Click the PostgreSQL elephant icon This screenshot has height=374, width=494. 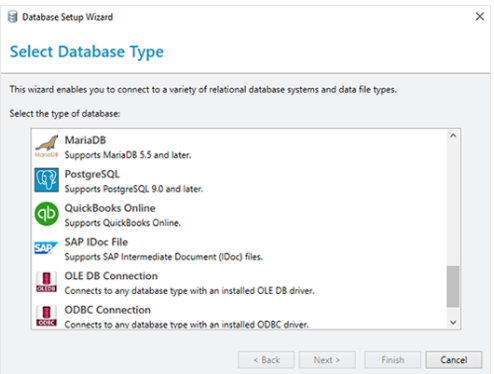[46, 180]
